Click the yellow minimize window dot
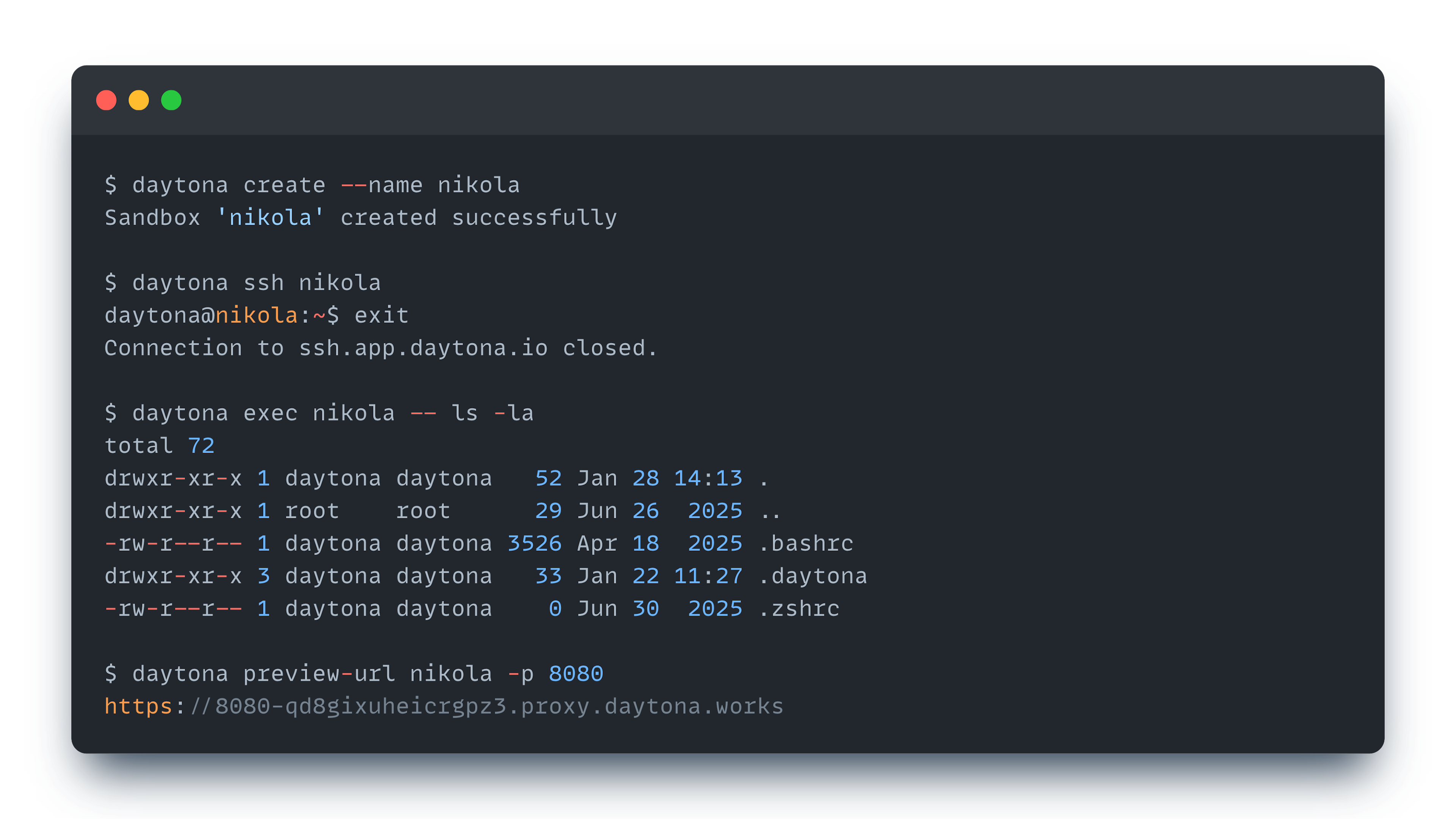Viewport: 1456px width, 819px height. click(138, 100)
